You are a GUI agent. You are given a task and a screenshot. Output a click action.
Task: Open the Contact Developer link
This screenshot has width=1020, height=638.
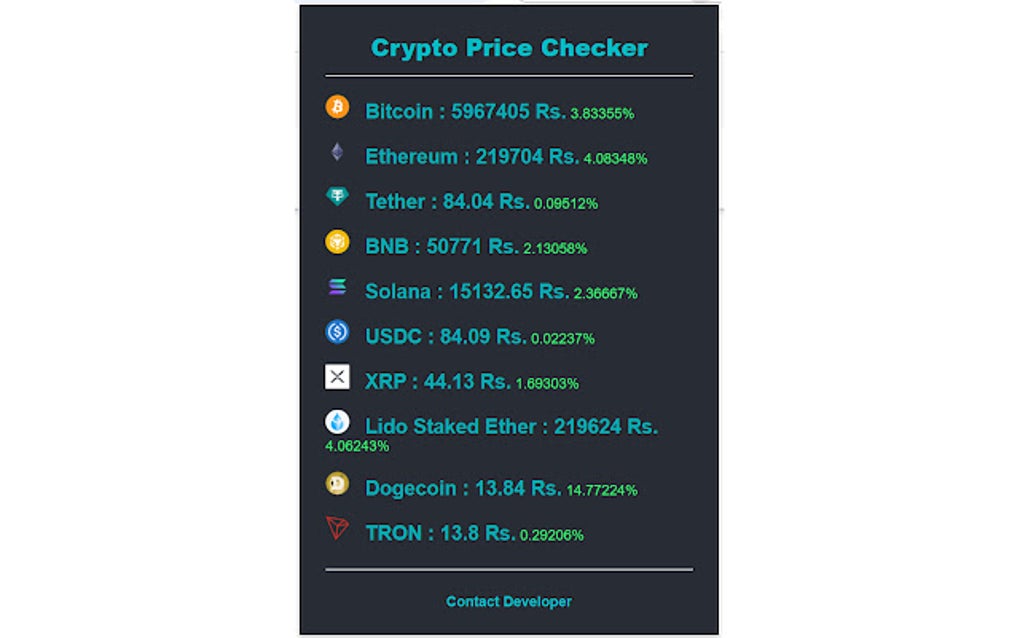pos(508,602)
